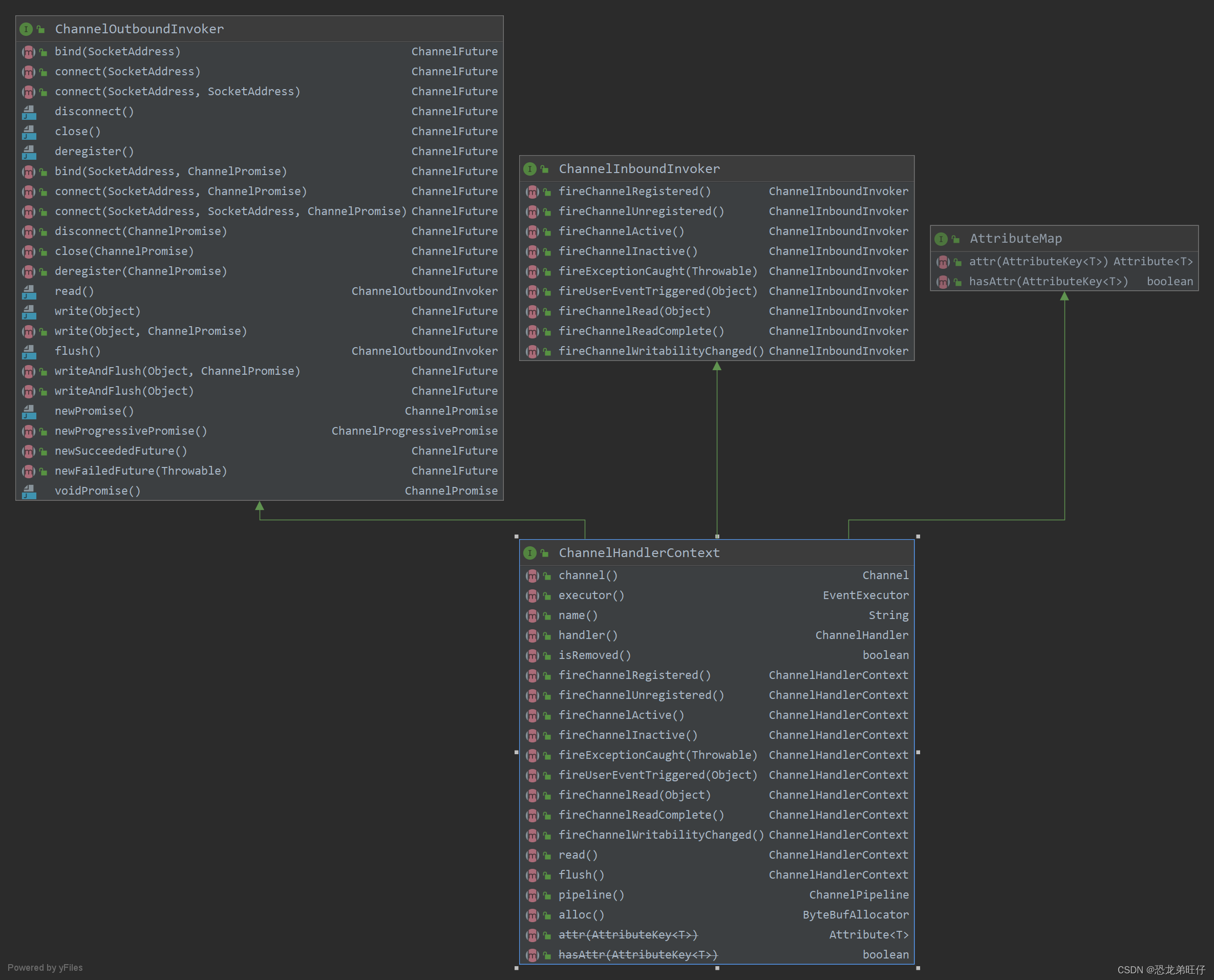Click the blue icon beside disconnect()
This screenshot has height=980, width=1214.
tap(29, 112)
